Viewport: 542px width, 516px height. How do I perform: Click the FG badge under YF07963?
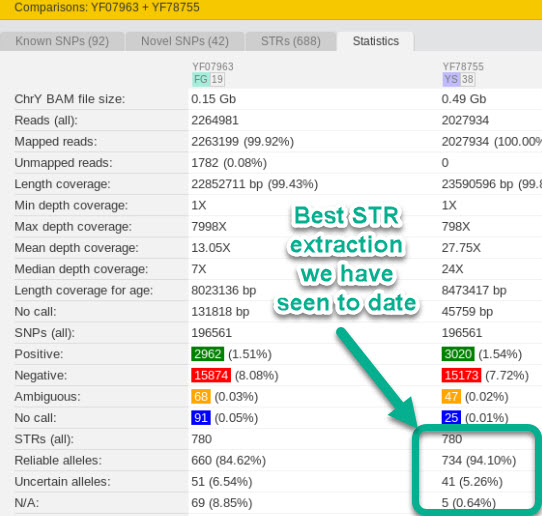coord(200,79)
